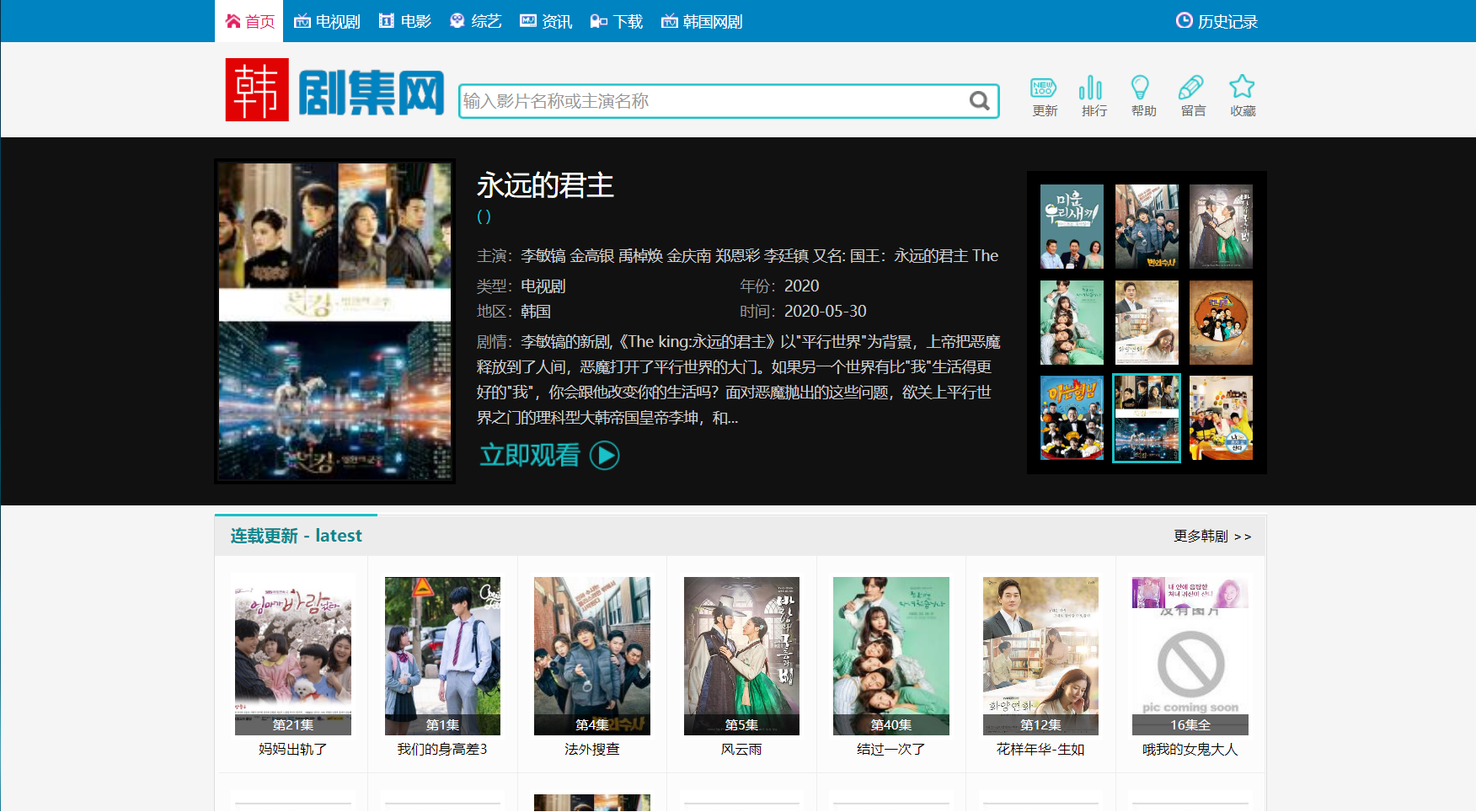Open the 花样年华-生如 poster
The width and height of the screenshot is (1476, 812).
click(x=1040, y=656)
